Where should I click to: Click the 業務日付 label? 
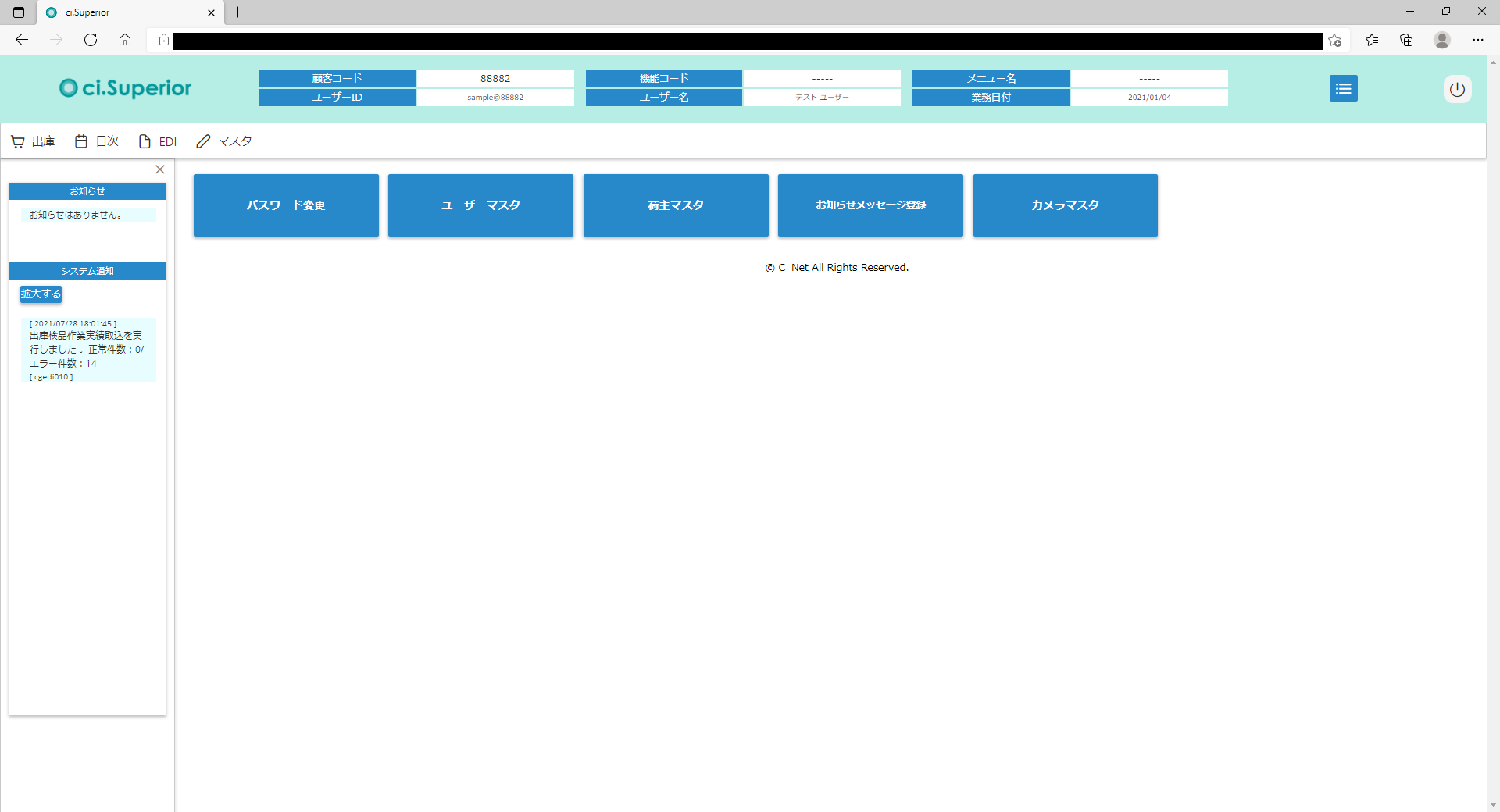coord(991,98)
